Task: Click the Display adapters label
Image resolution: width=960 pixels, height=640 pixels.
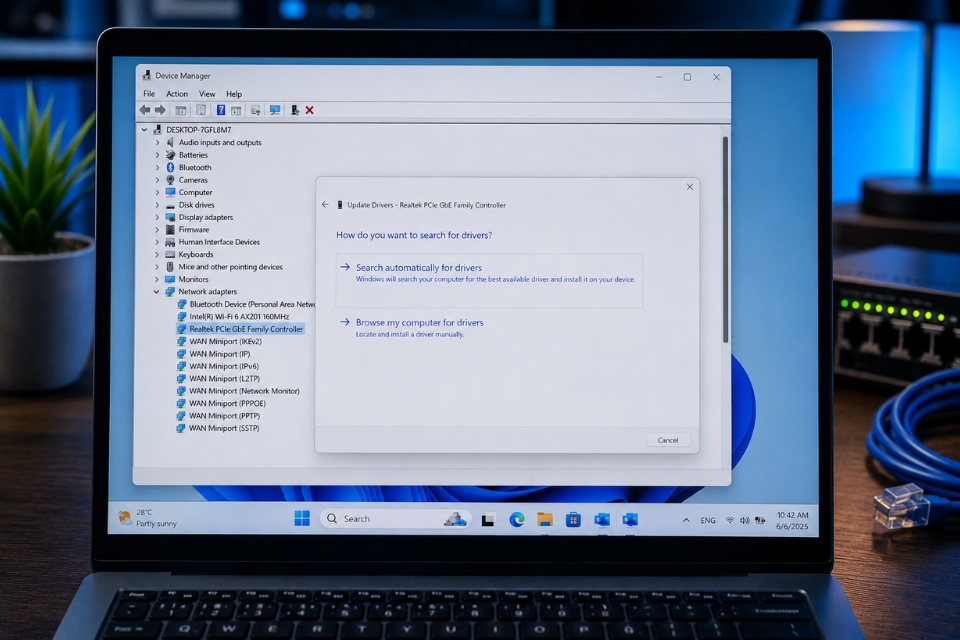Action: (206, 217)
